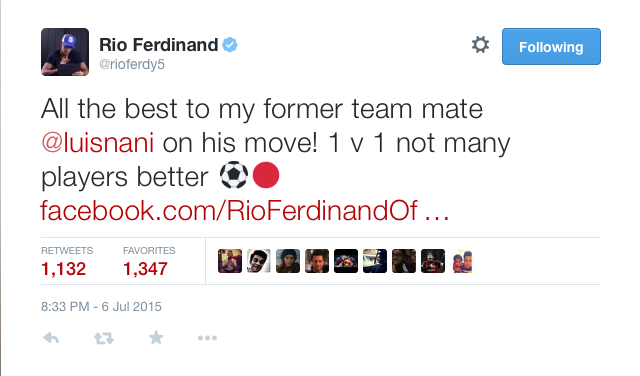Click the red circle emoji
This screenshot has height=376, width=640.
266,175
